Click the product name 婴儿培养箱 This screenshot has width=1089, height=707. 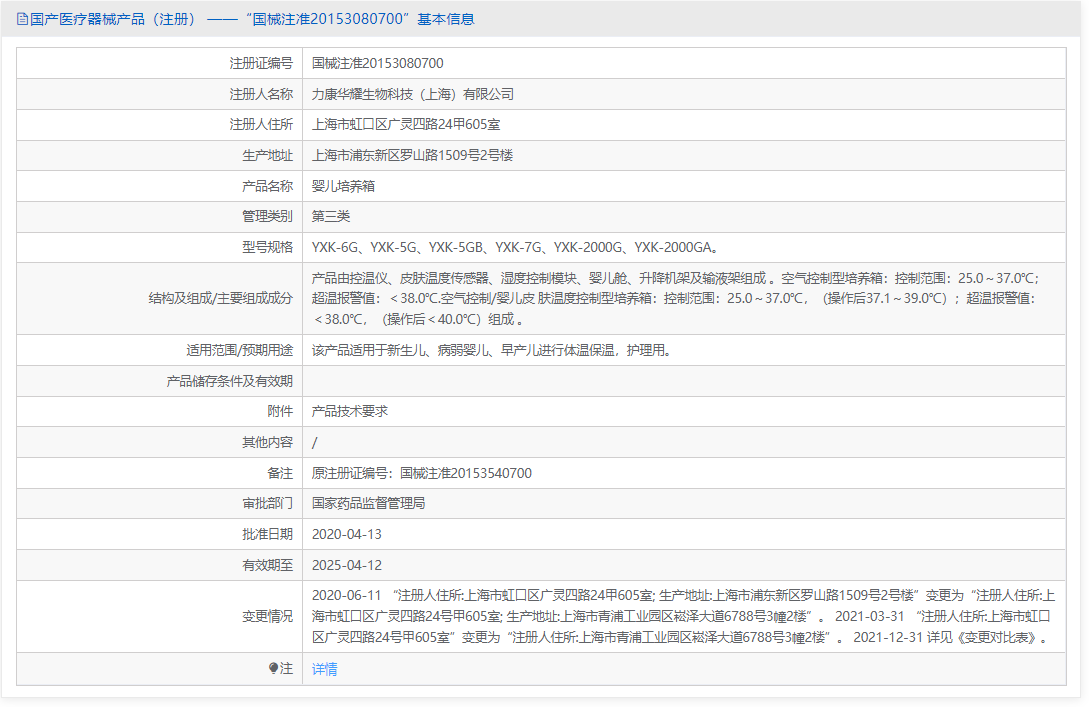(x=343, y=186)
